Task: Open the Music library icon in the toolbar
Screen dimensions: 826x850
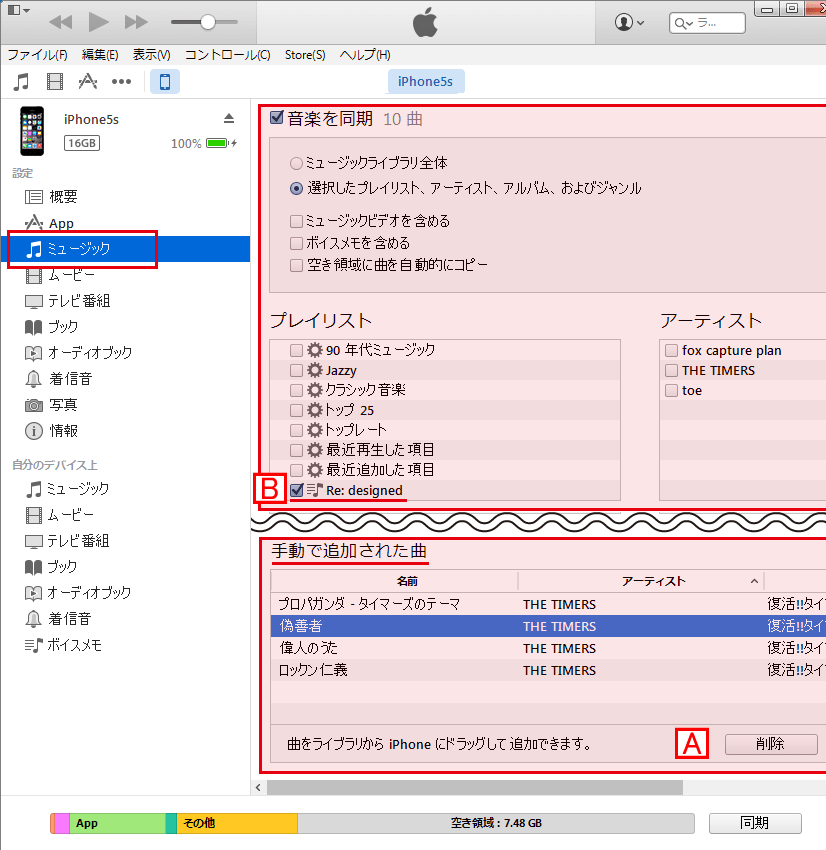Action: coord(21,81)
